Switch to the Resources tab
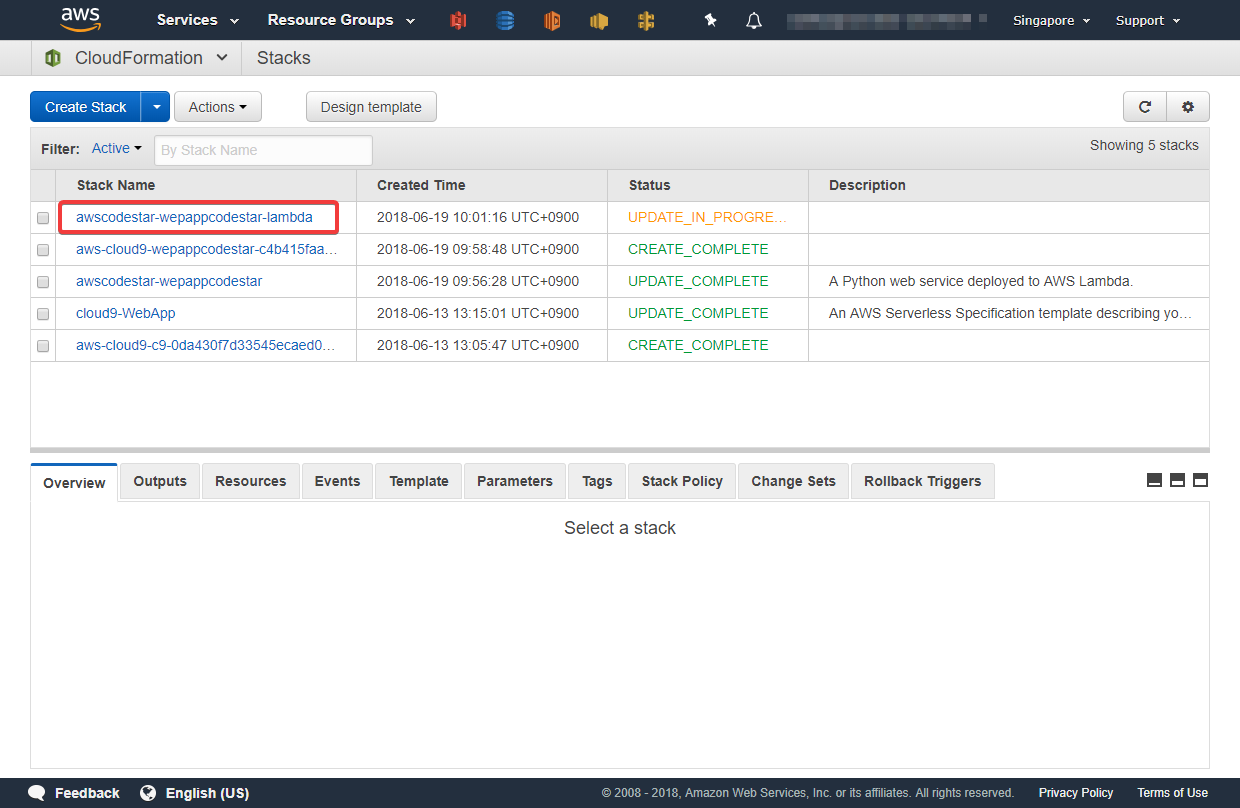This screenshot has width=1240, height=808. point(251,481)
